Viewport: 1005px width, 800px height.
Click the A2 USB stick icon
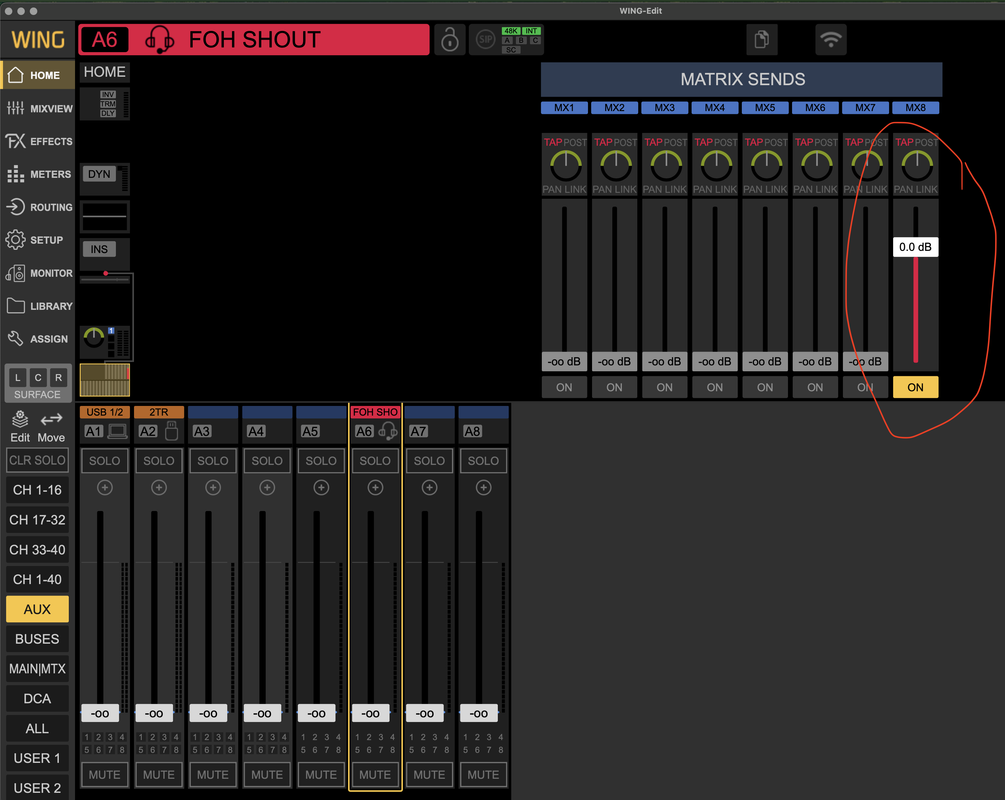[171, 431]
